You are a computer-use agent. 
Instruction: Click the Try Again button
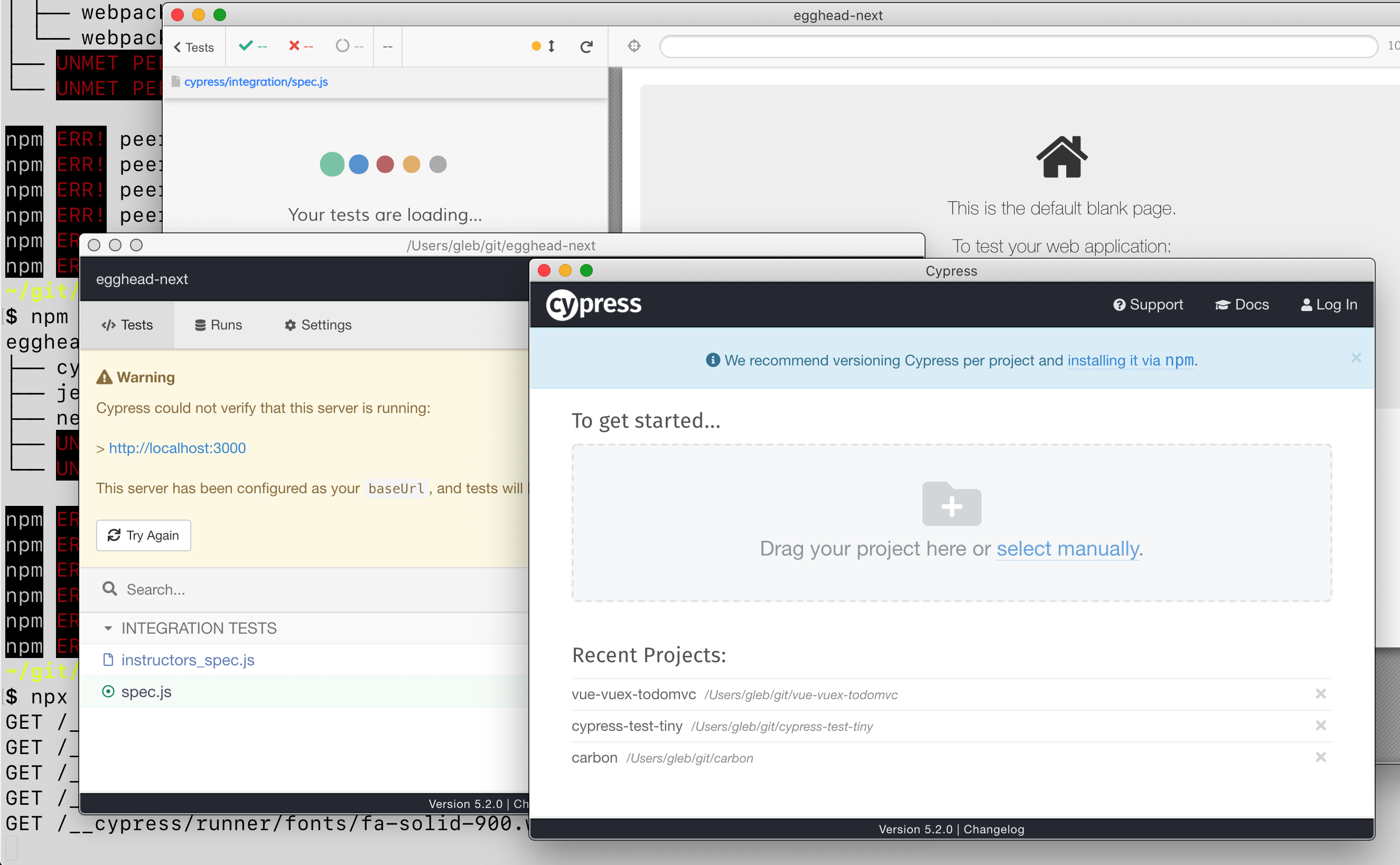click(144, 535)
